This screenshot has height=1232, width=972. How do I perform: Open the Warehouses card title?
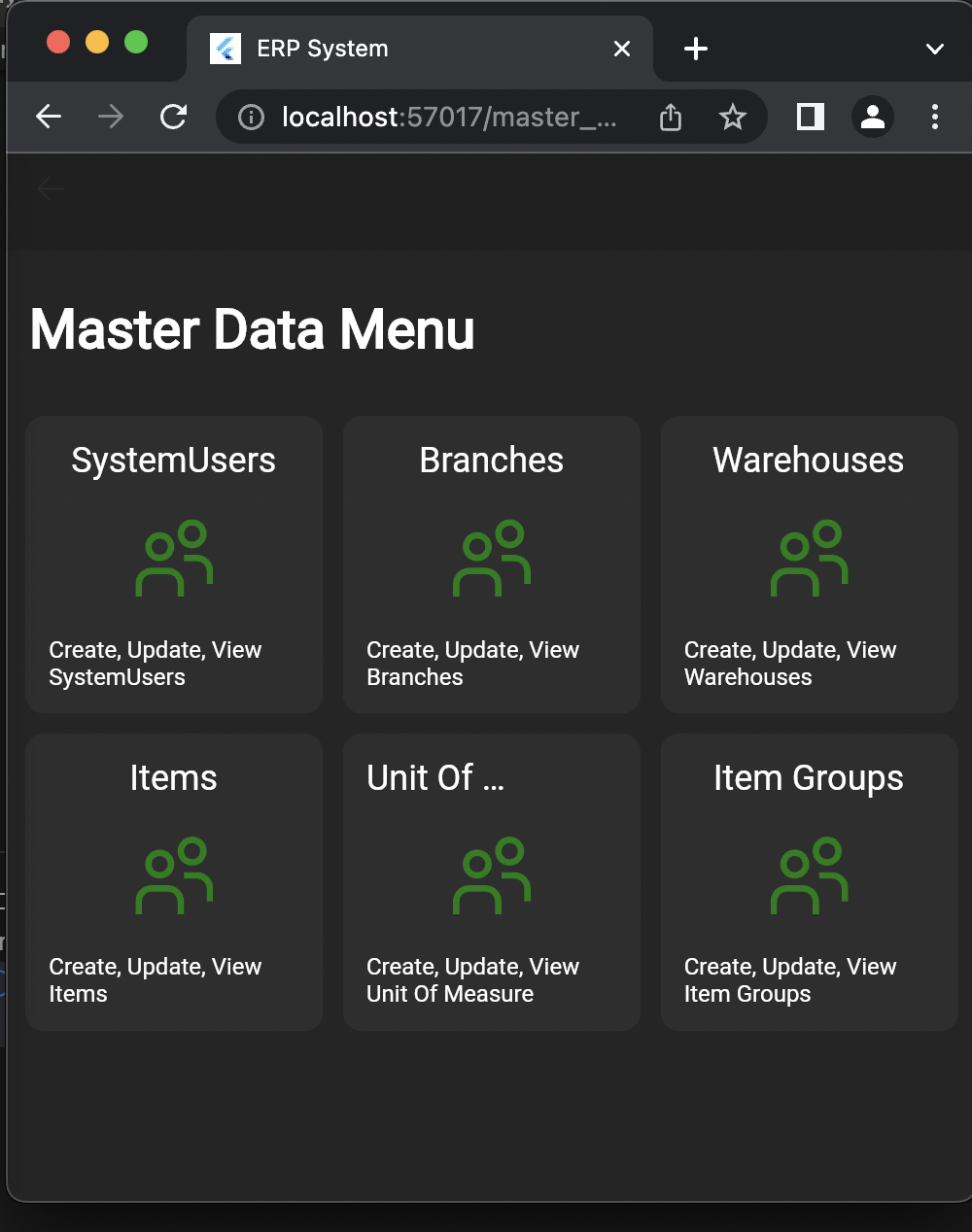coord(809,461)
